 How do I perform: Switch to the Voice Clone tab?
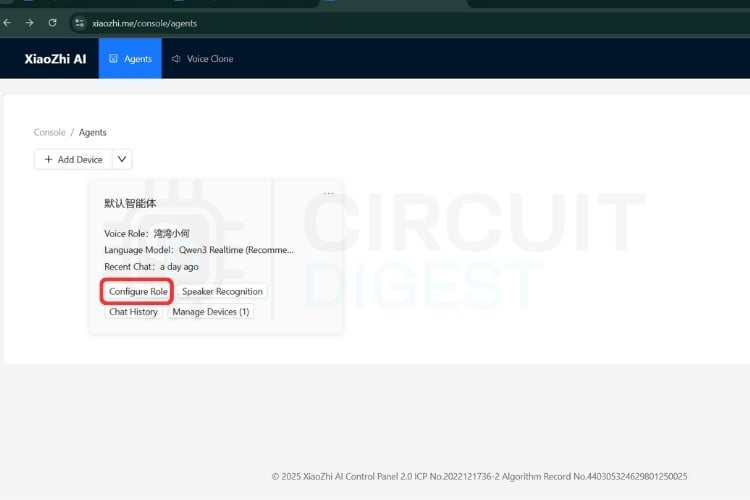(x=202, y=58)
